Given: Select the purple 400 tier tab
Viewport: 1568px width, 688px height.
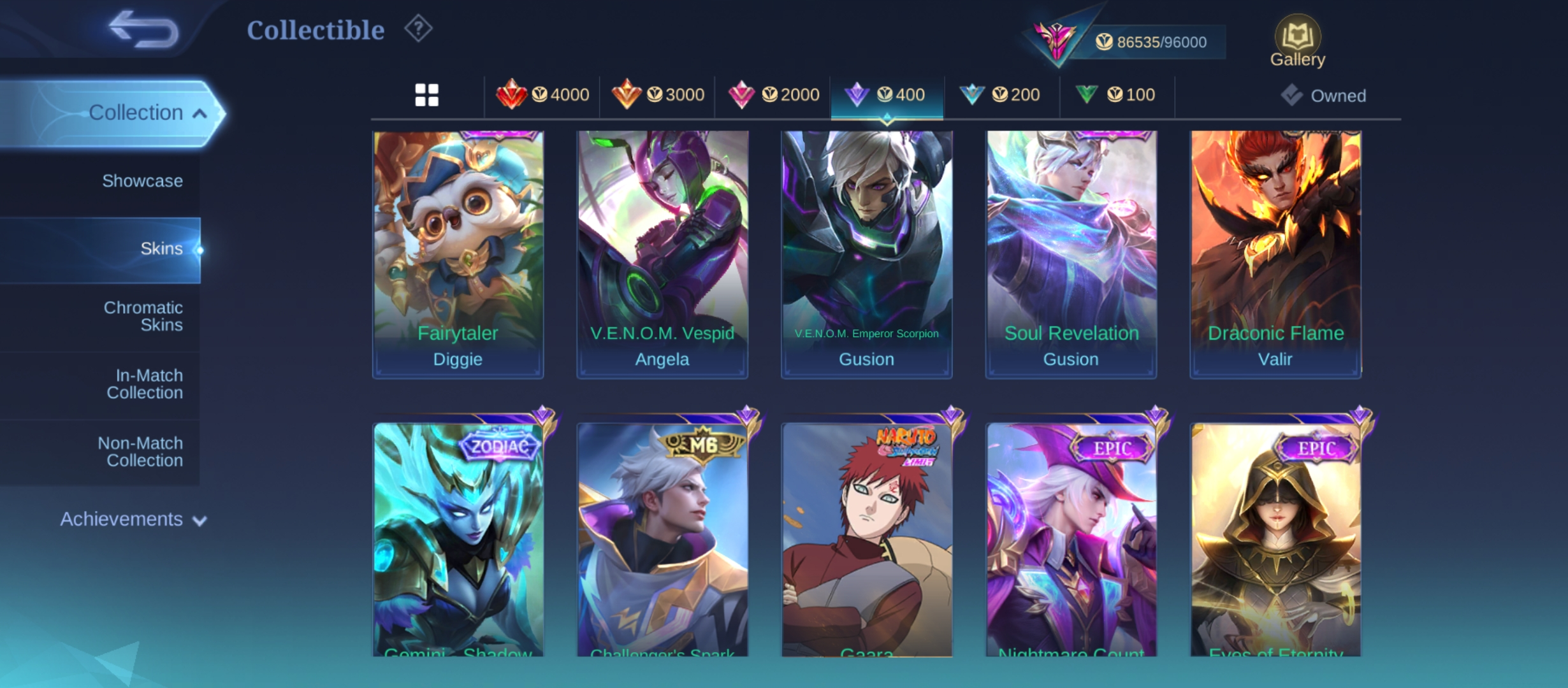Looking at the screenshot, I should 887,95.
